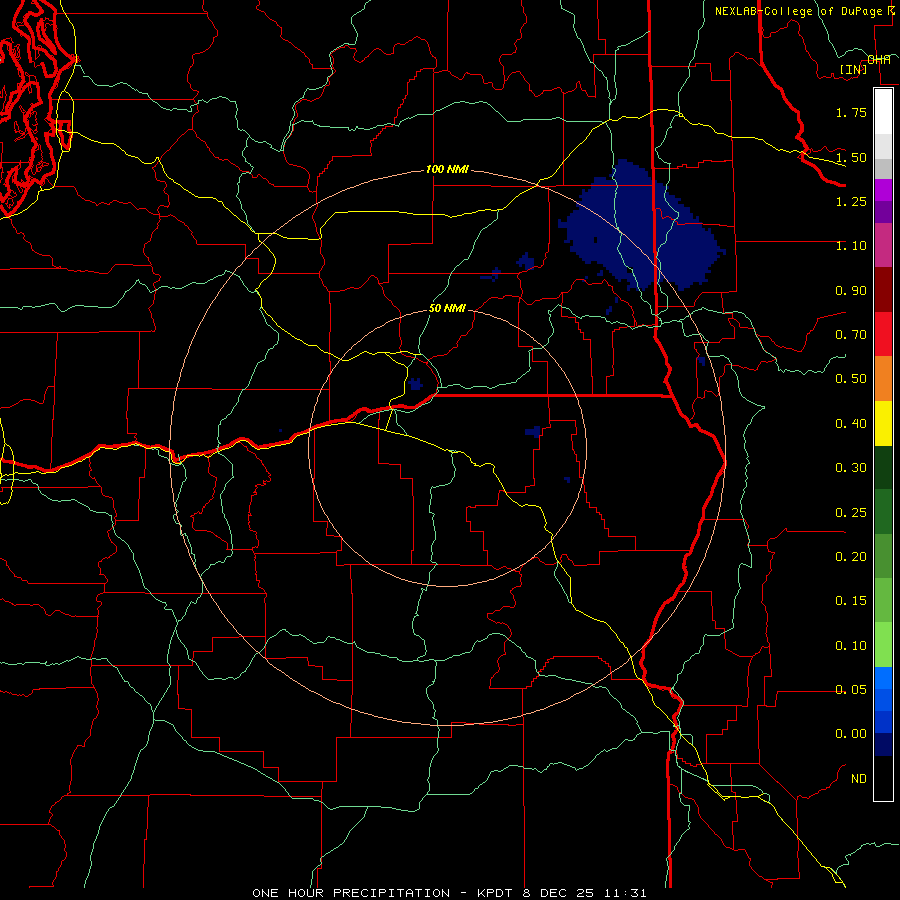Select the 0.15 legend value
900x900 pixels.
point(851,601)
